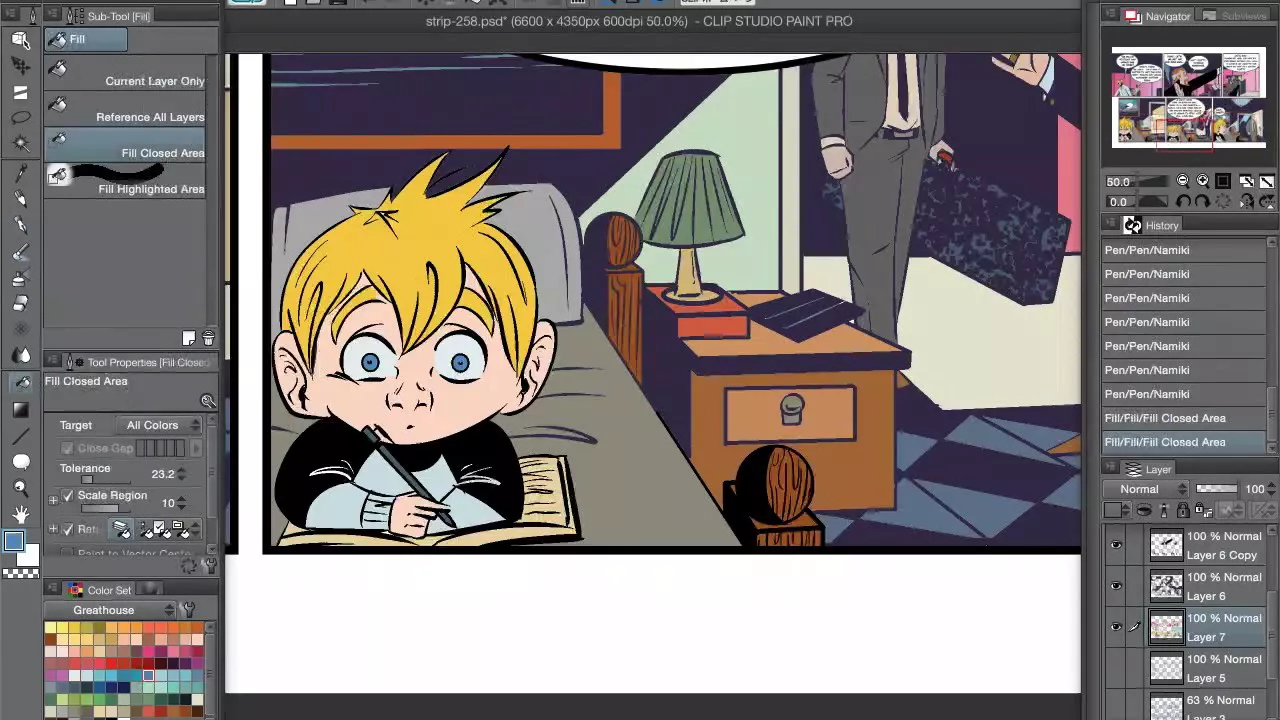Image resolution: width=1280 pixels, height=720 pixels.
Task: Select the Fill bucket tool in the toolbar
Action: 20,383
